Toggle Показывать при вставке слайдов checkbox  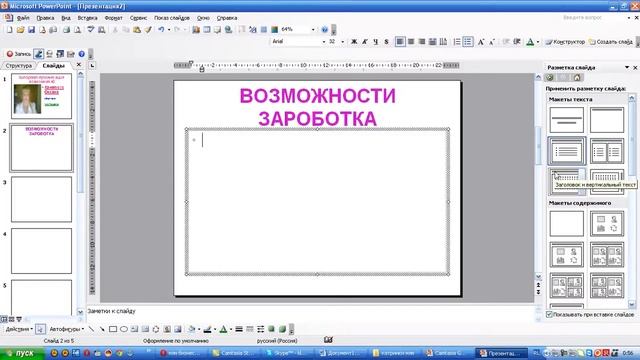549,314
